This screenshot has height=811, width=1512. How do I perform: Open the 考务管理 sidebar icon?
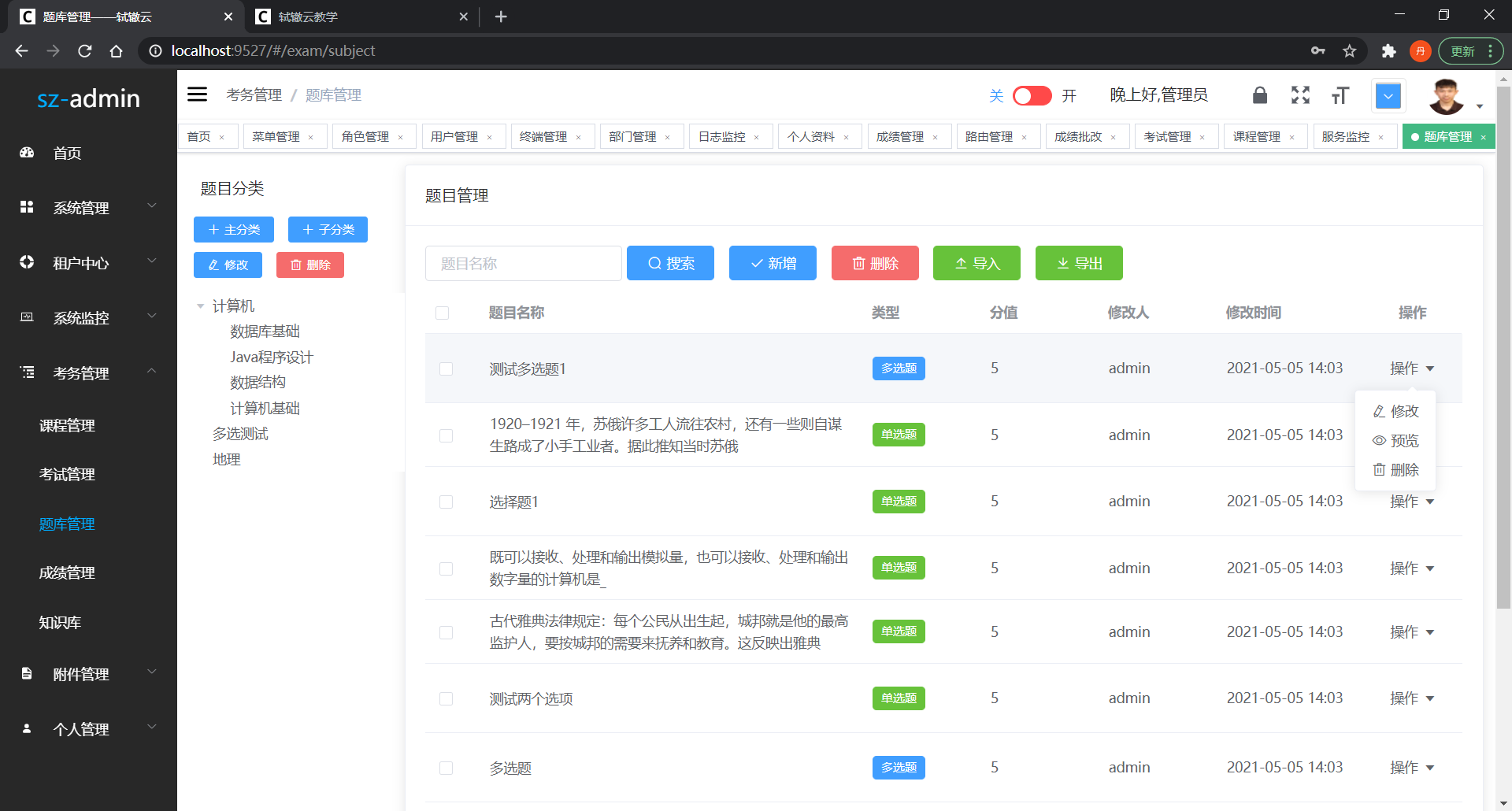tap(26, 372)
